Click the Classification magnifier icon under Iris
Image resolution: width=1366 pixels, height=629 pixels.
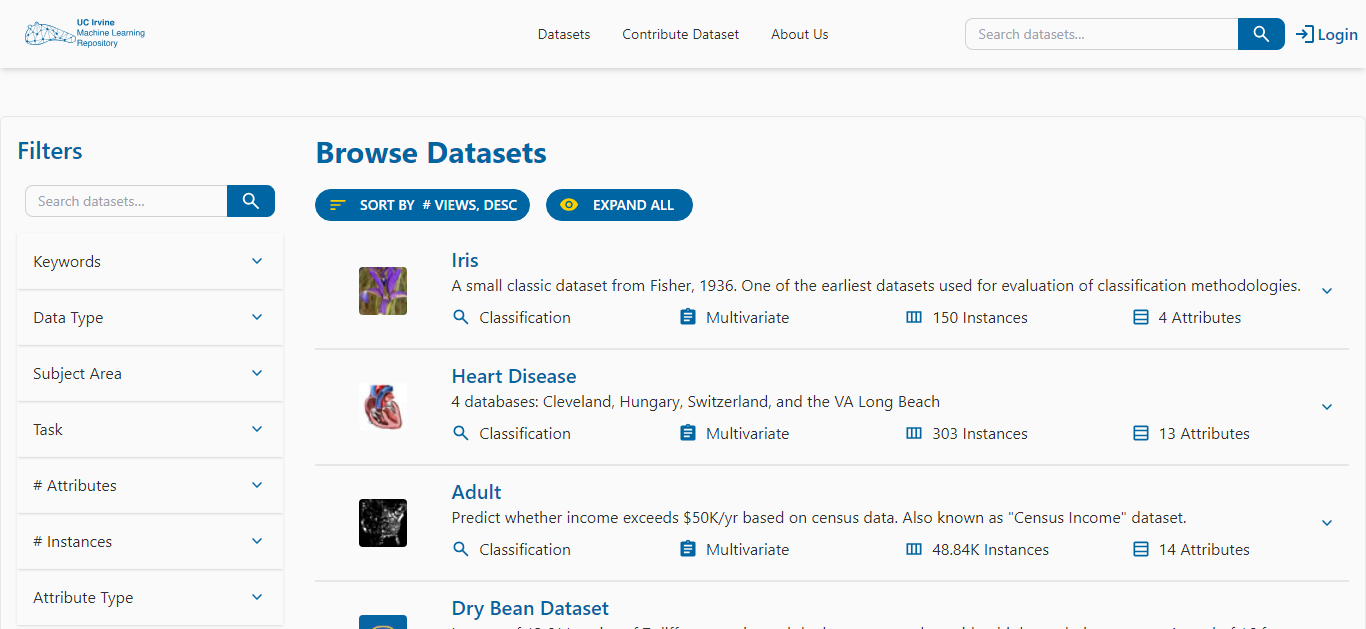pos(461,317)
